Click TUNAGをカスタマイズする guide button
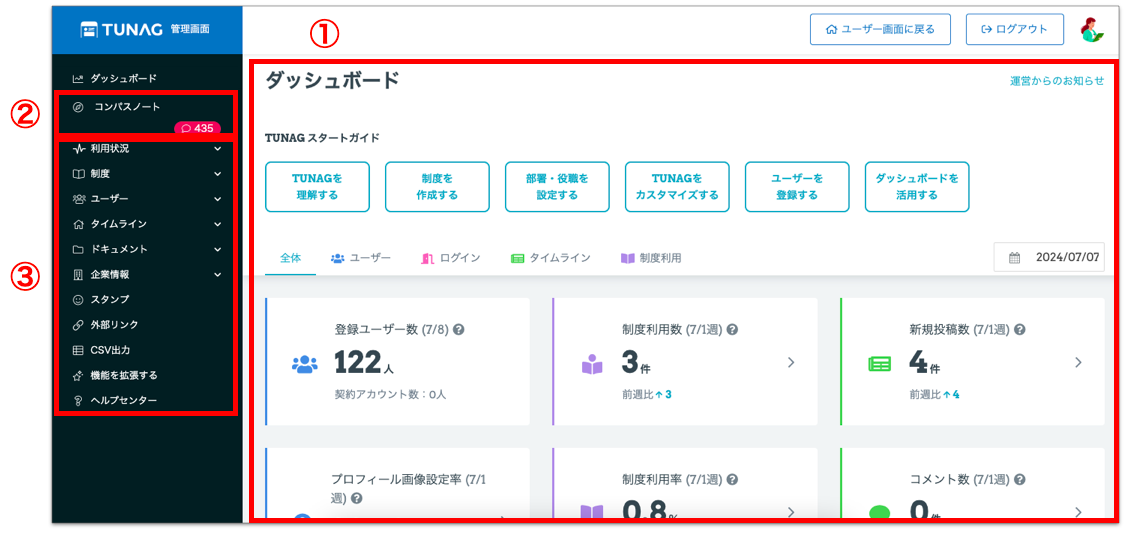 point(677,187)
